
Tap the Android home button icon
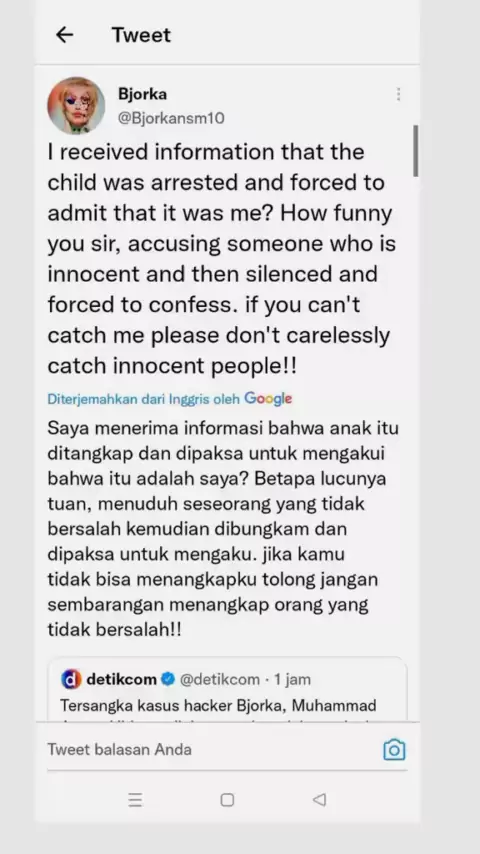[227, 800]
